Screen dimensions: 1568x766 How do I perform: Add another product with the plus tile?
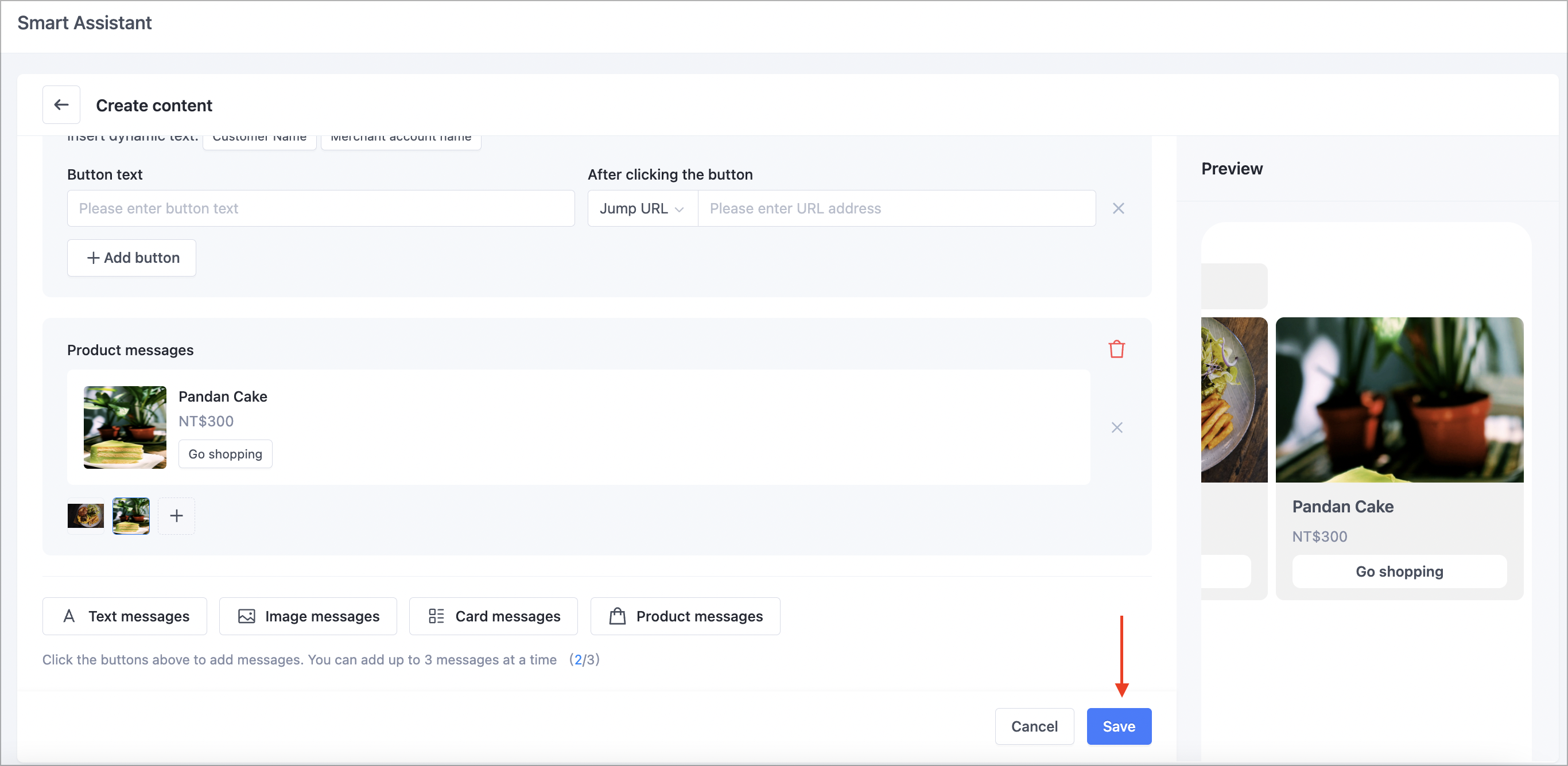click(177, 516)
